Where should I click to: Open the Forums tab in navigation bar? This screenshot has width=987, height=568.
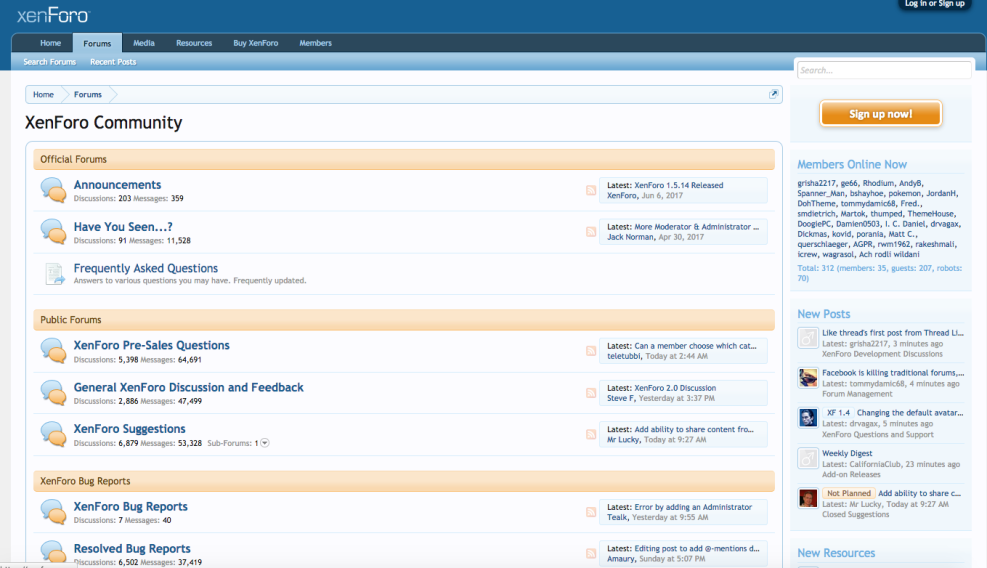(97, 43)
